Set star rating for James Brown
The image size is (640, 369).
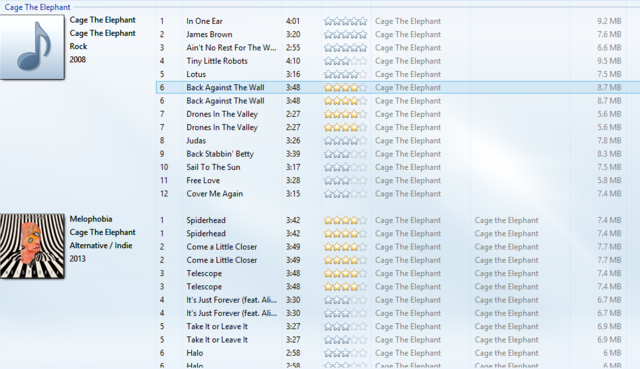(345, 34)
